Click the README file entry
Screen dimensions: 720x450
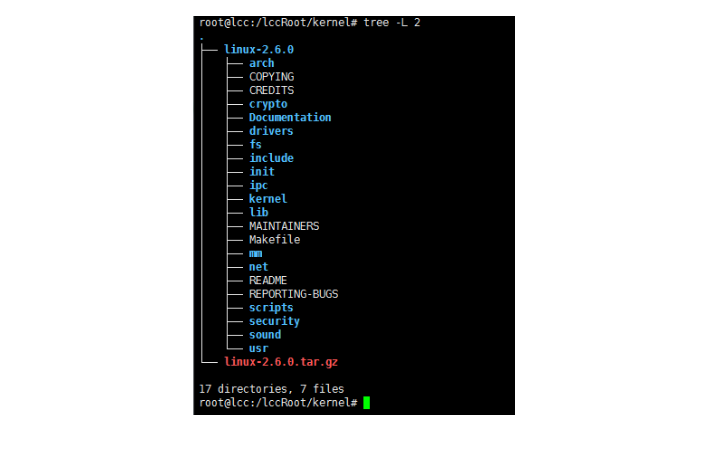(268, 280)
